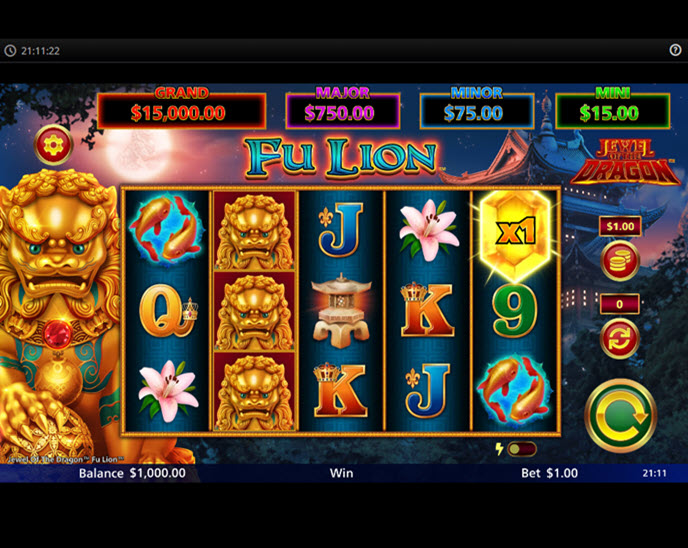Image resolution: width=688 pixels, height=548 pixels.
Task: Click the GRAND jackpot $15,000.00 panel
Action: (182, 110)
